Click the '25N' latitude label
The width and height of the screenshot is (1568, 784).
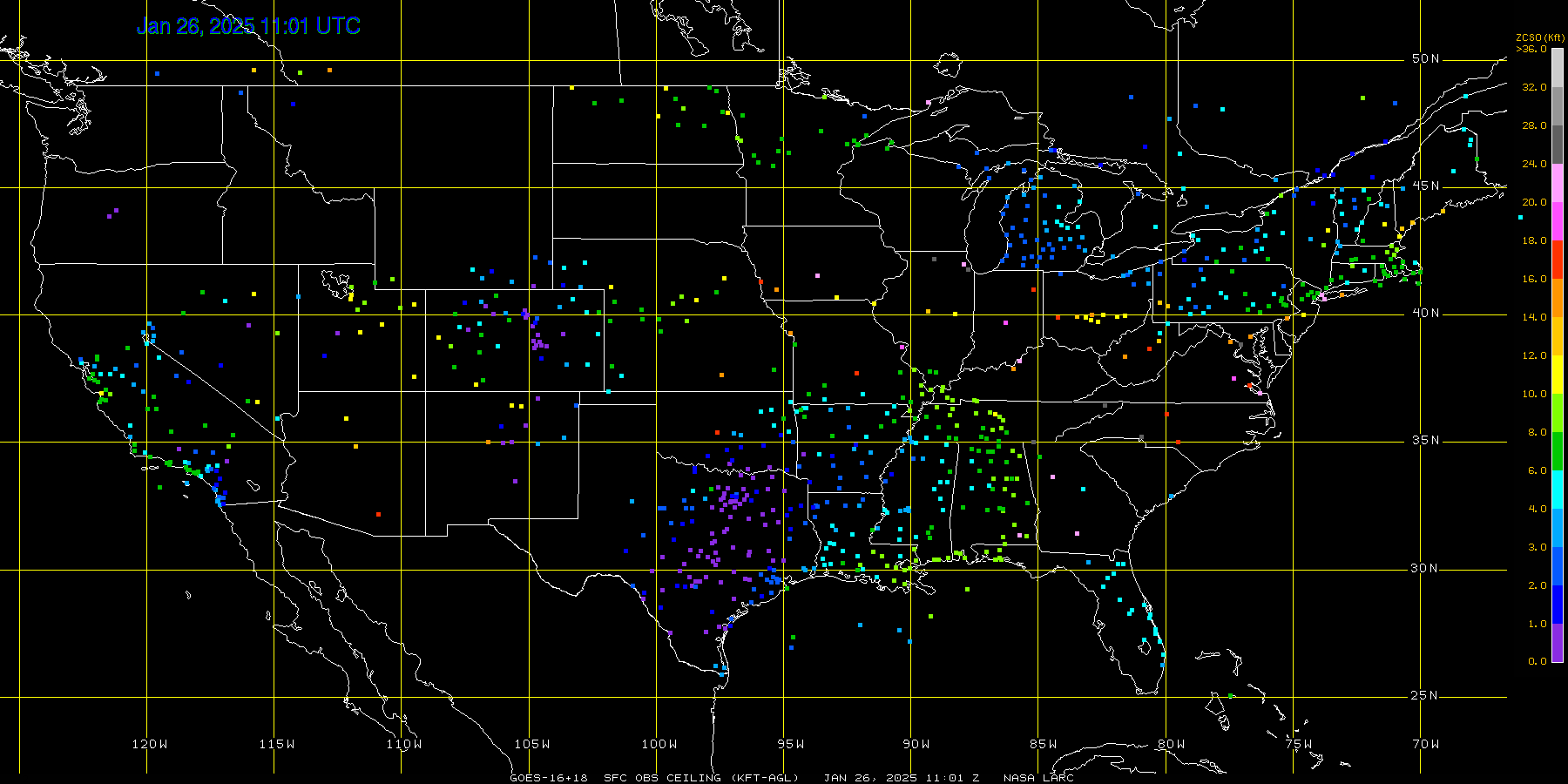coord(1426,696)
